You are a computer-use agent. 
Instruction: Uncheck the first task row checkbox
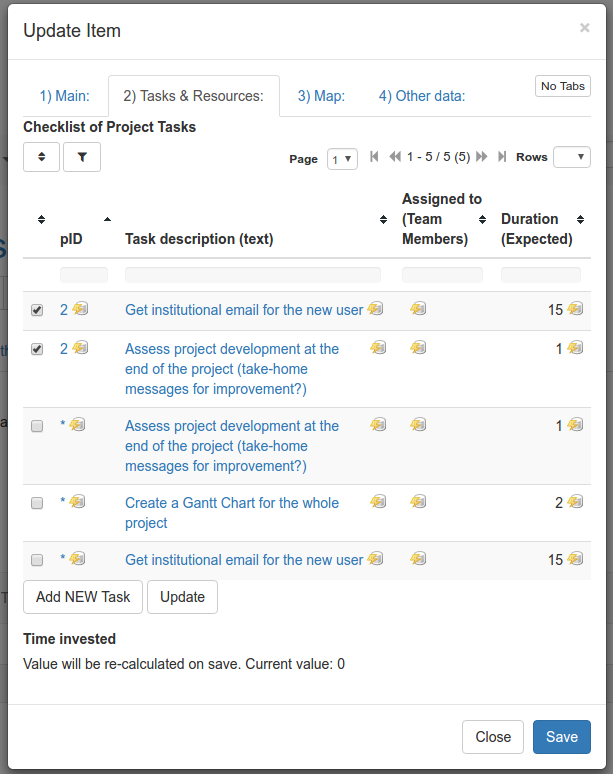tap(37, 310)
